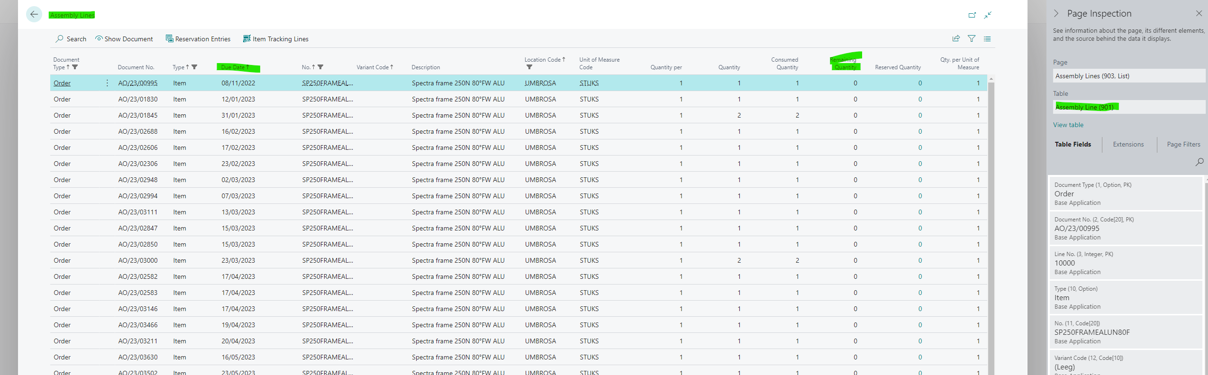This screenshot has width=1208, height=375.
Task: Open filter dropdown on Location Code column
Action: (529, 68)
